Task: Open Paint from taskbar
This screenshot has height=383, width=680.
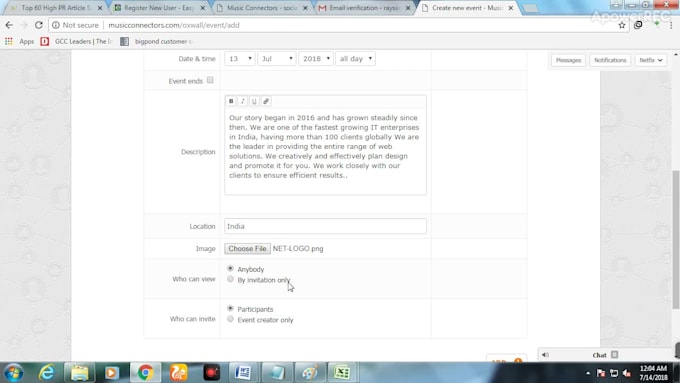Action: point(310,373)
